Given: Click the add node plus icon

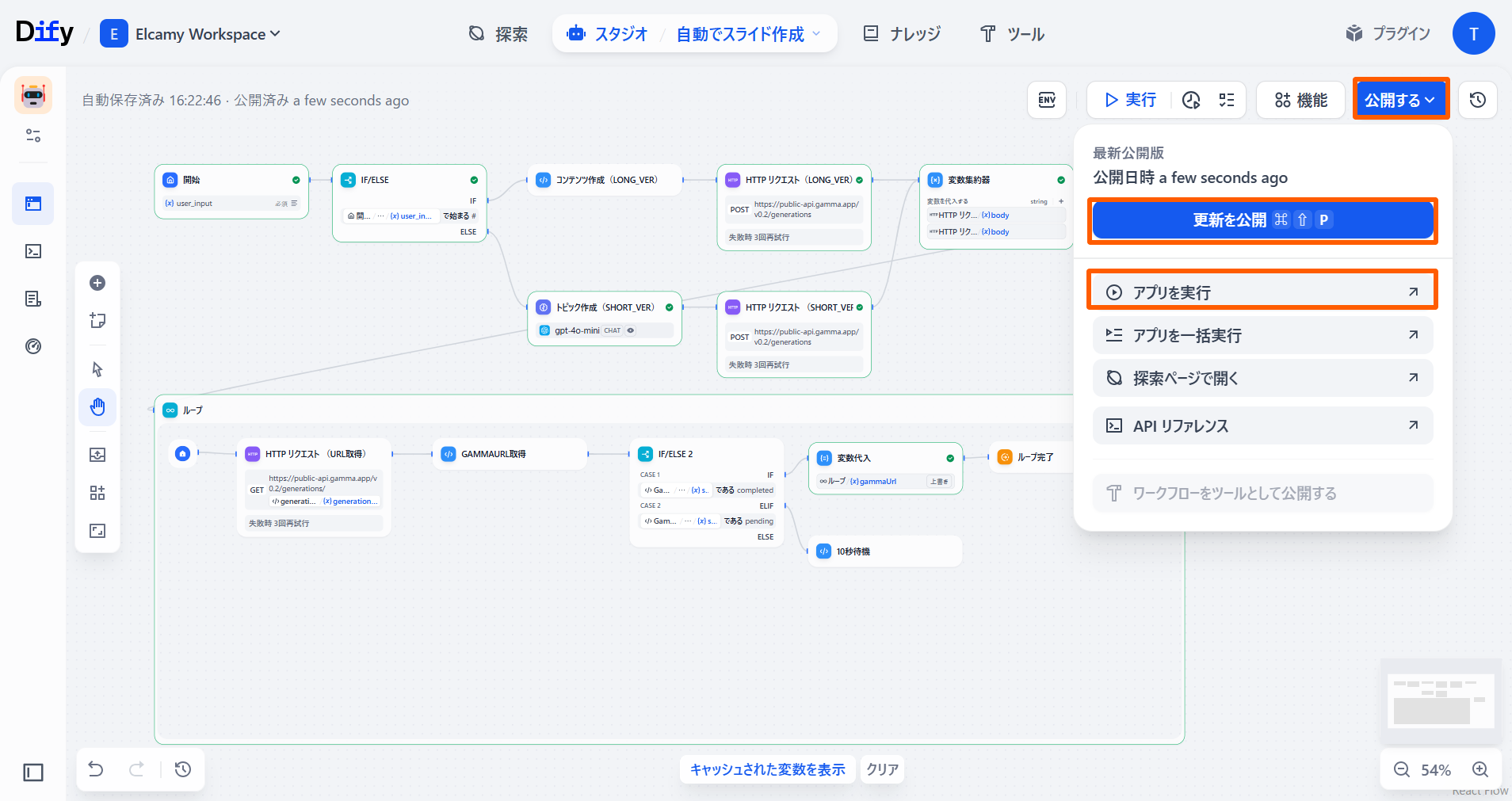Looking at the screenshot, I should [97, 283].
